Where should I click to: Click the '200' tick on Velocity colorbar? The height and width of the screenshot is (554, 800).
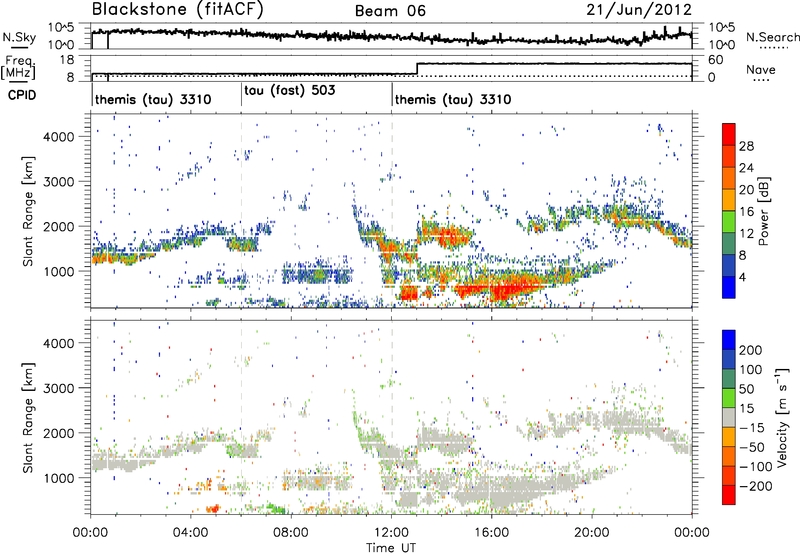[x=751, y=350]
